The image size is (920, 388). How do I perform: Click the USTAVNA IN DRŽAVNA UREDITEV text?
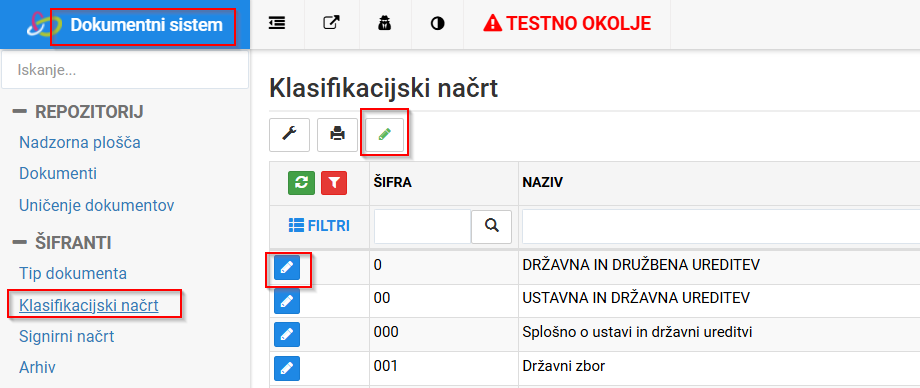click(636, 298)
